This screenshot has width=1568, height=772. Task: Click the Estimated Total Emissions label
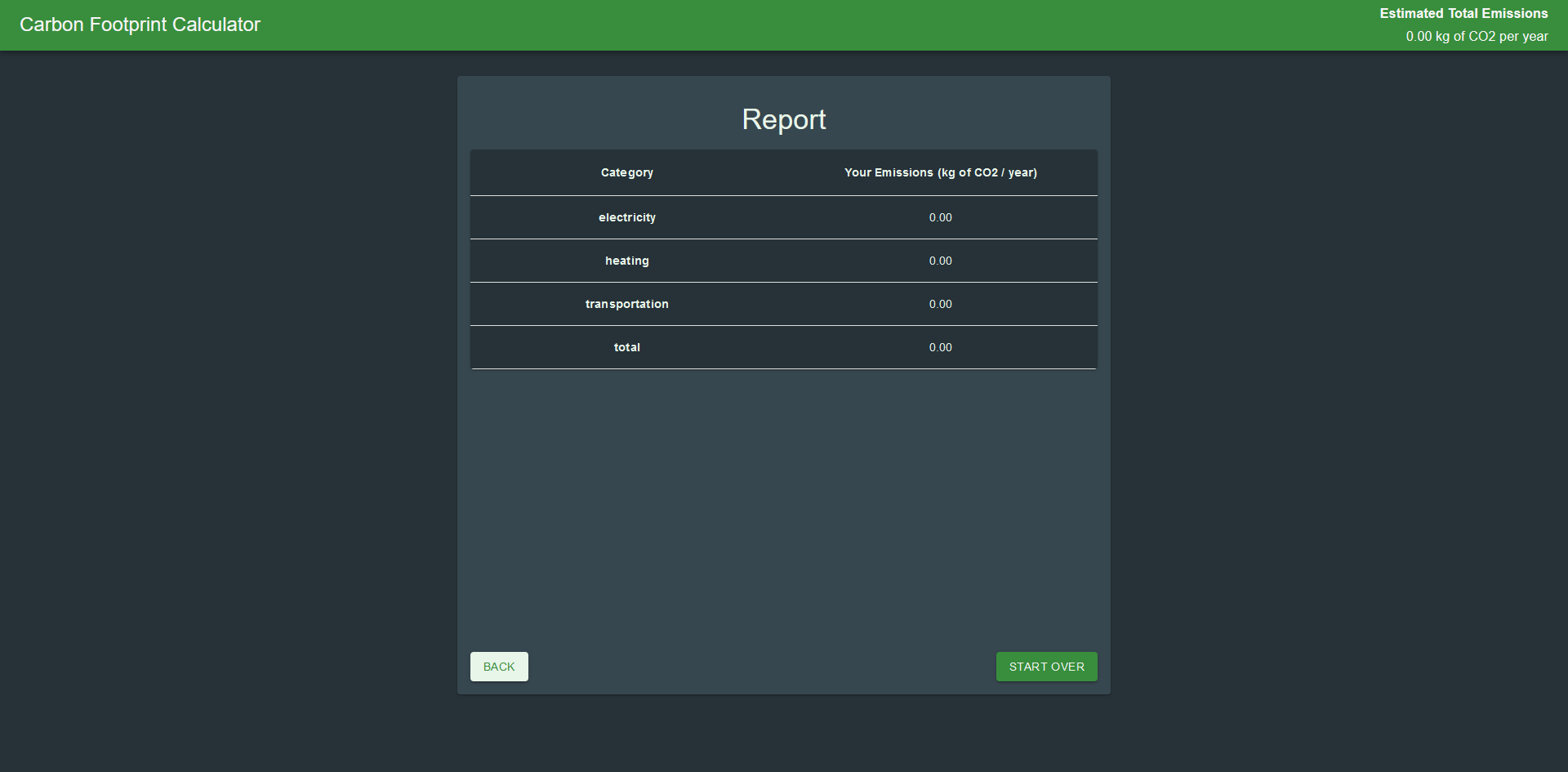point(1463,13)
